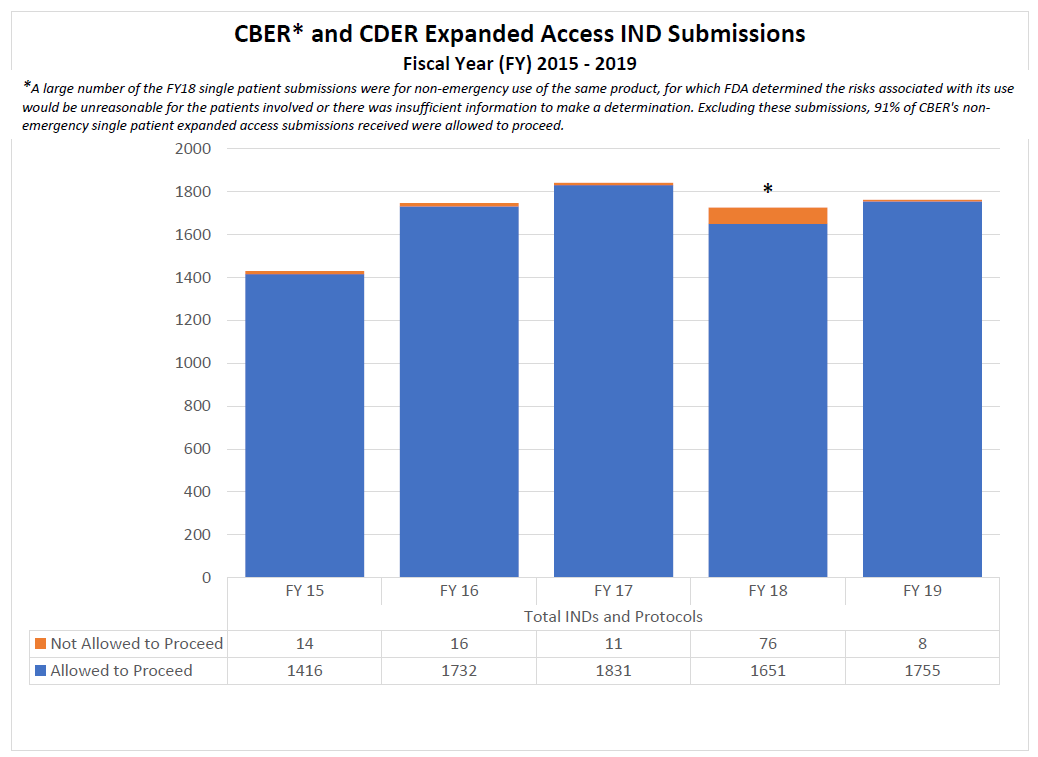Screen dimensions: 1038x757
Task: Click the 'Total INDs and Protocols' label
Action: tap(614, 617)
